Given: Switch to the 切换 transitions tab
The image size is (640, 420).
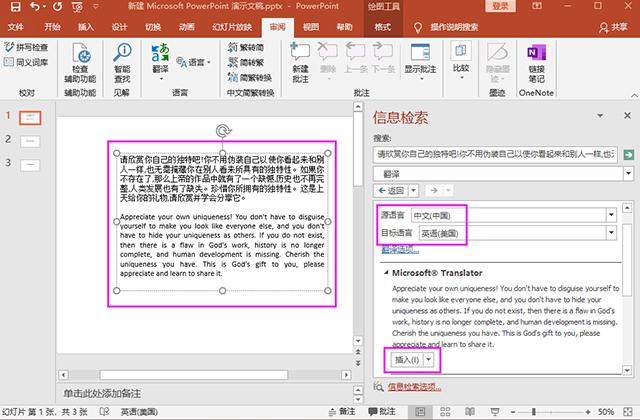Looking at the screenshot, I should pyautogui.click(x=153, y=27).
